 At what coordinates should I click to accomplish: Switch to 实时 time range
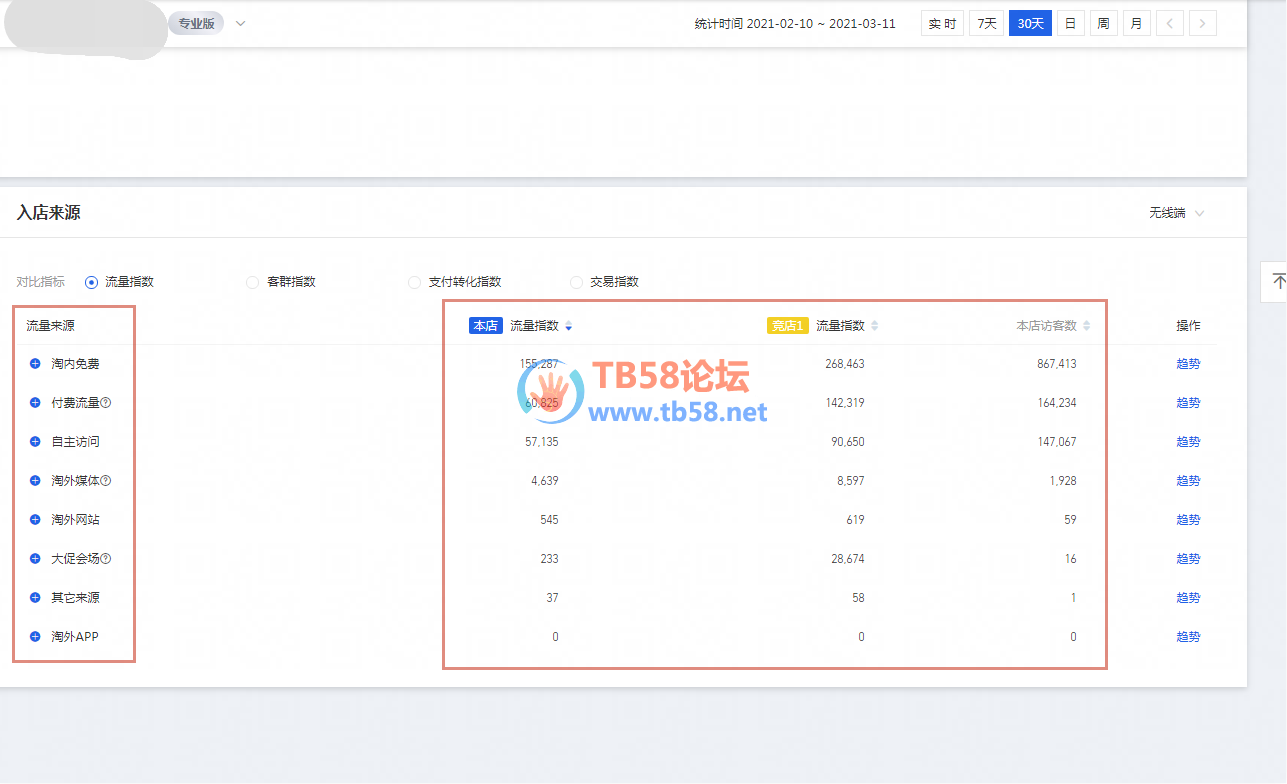[942, 23]
